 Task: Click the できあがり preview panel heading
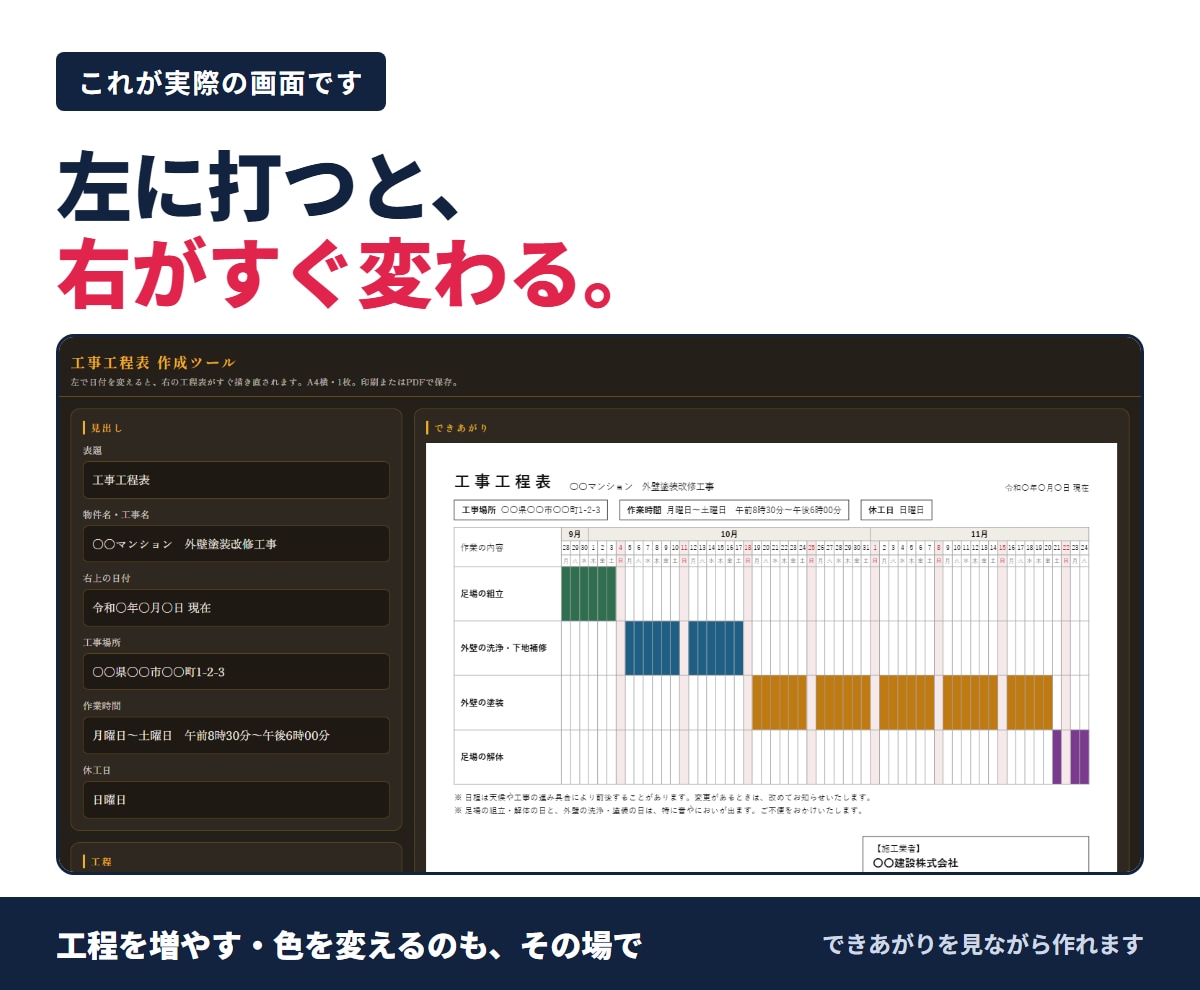click(461, 428)
